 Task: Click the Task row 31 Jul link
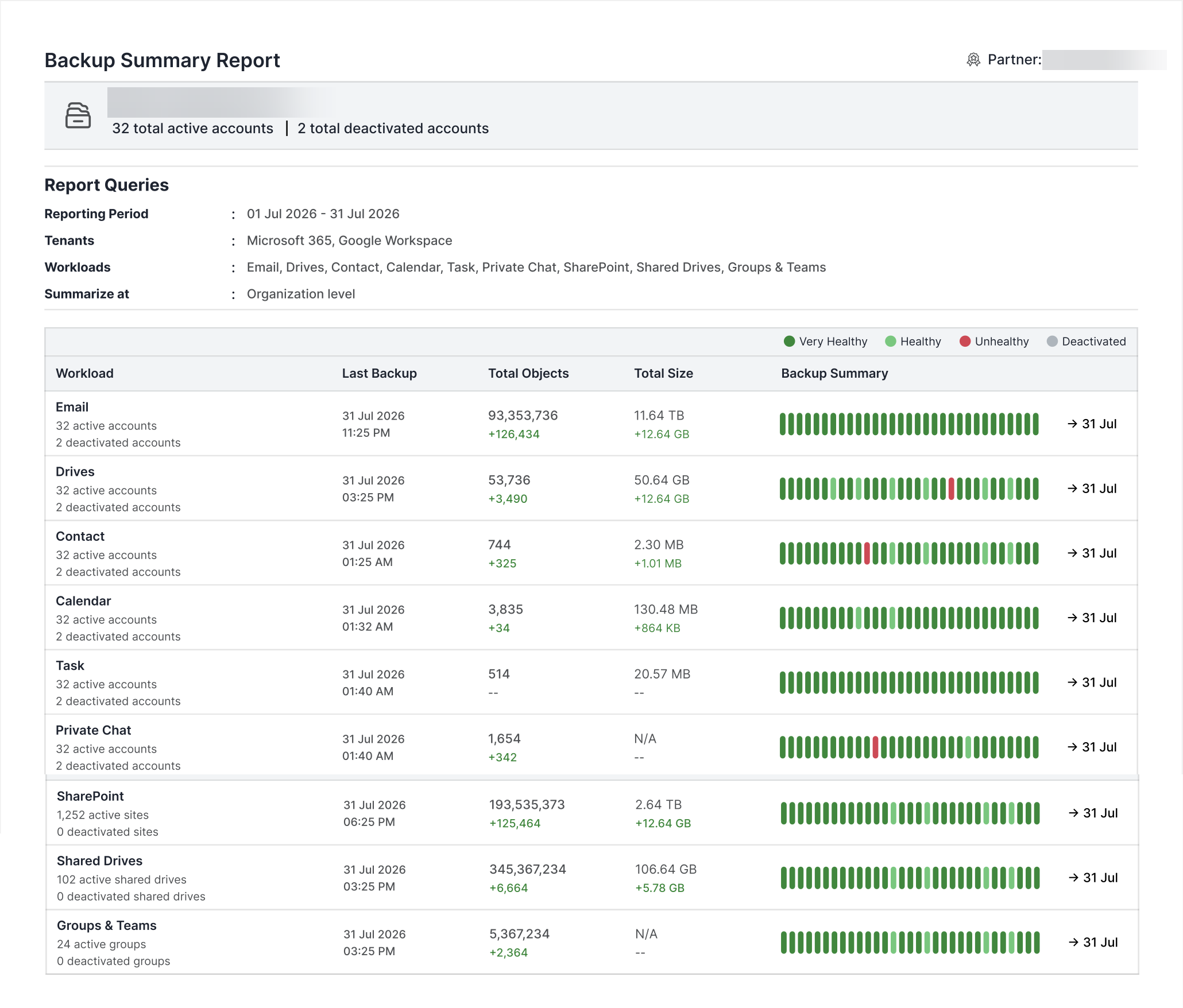1092,683
